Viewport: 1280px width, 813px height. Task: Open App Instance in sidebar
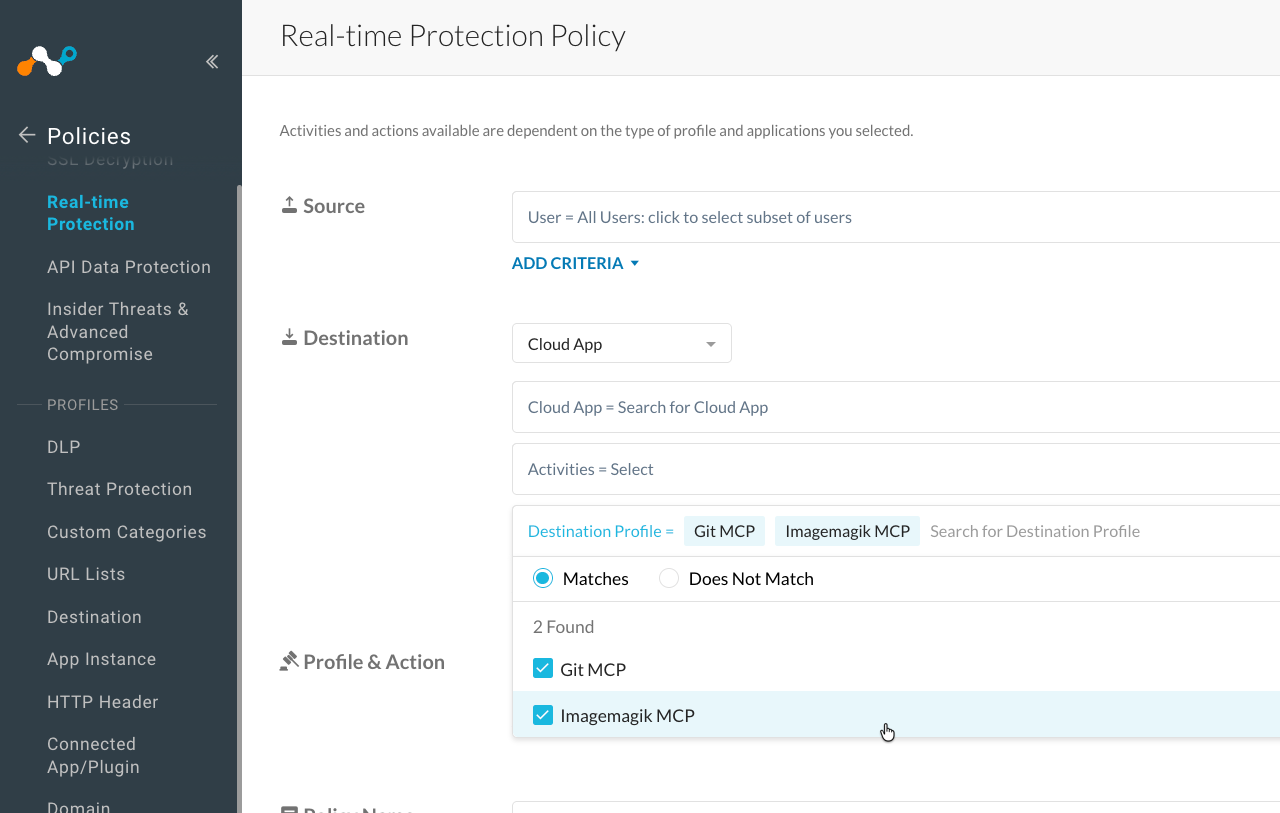pos(102,659)
